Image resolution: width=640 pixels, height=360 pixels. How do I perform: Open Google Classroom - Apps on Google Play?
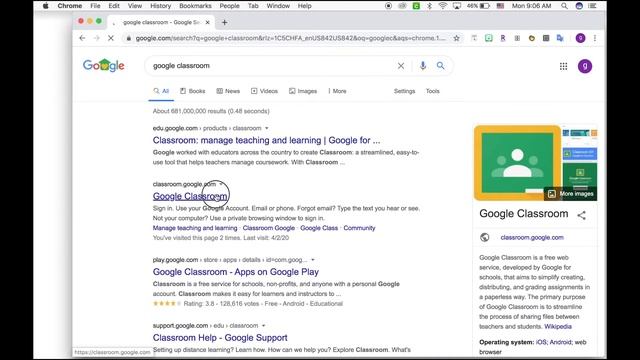click(x=236, y=272)
